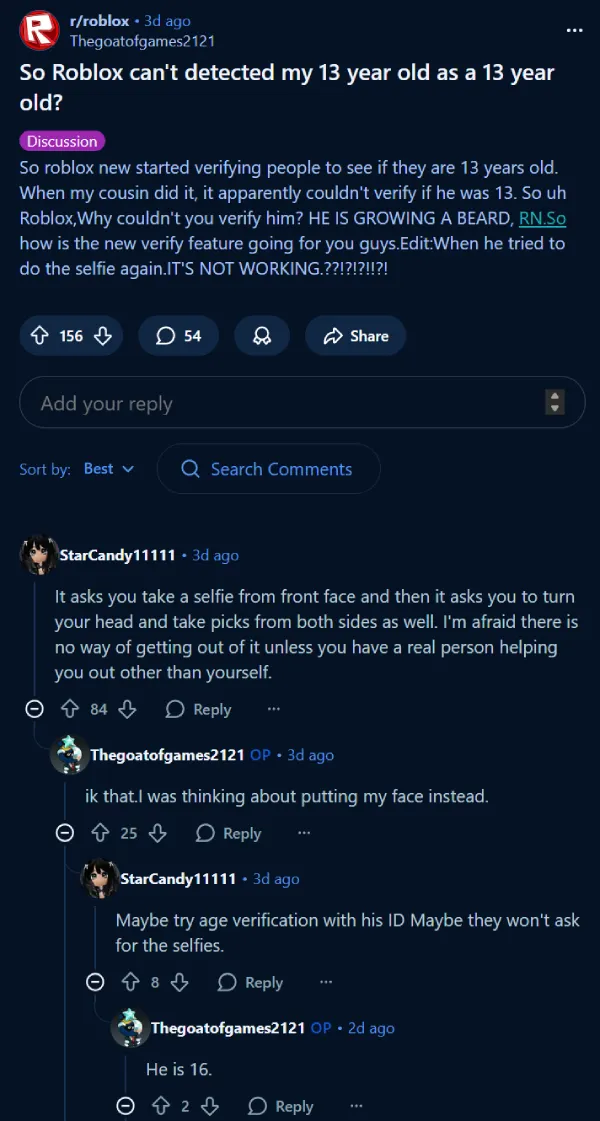The width and height of the screenshot is (600, 1121).
Task: Collapse the "ik that" reply thread
Action: (x=64, y=833)
